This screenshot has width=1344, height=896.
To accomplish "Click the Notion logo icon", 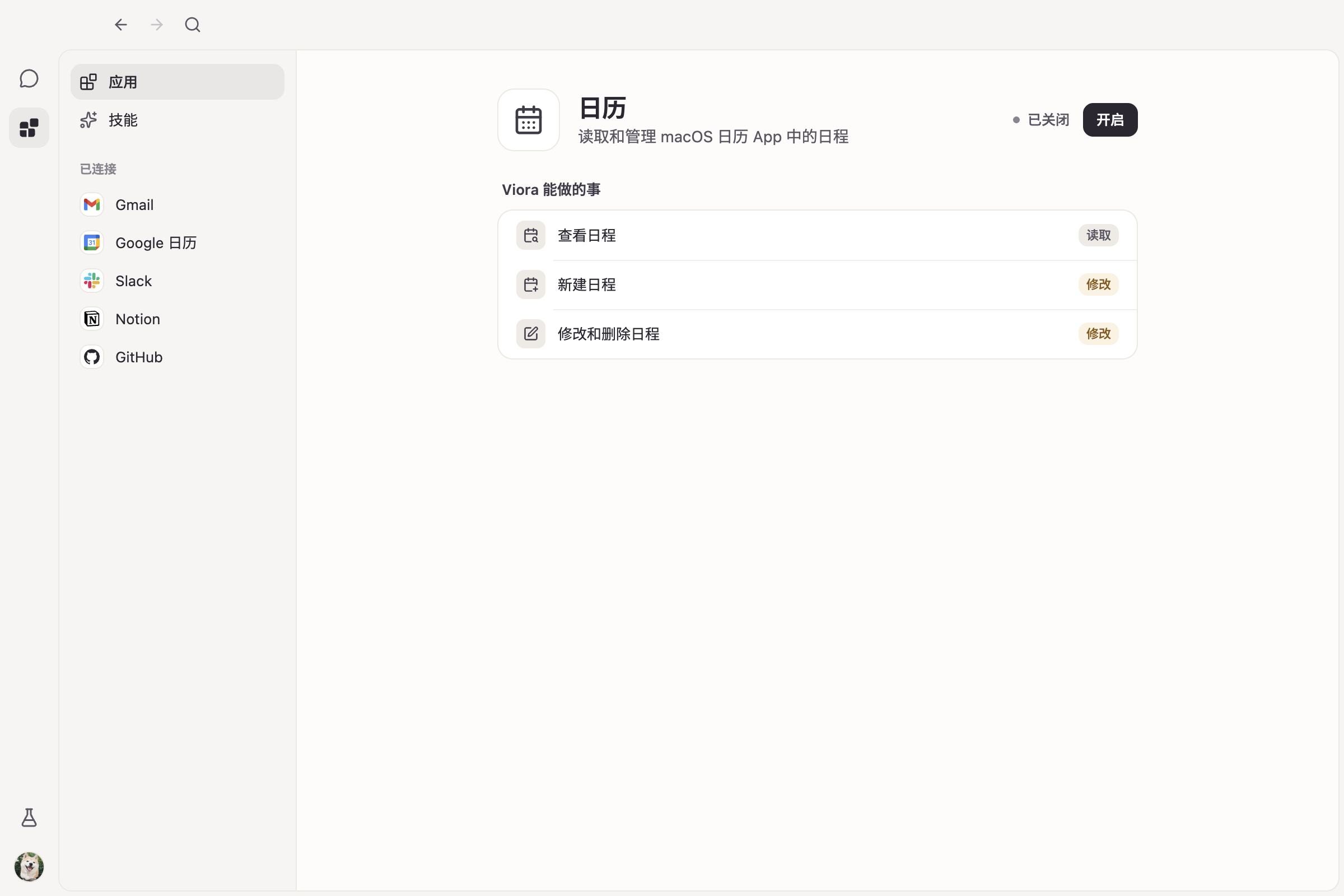I will (92, 319).
